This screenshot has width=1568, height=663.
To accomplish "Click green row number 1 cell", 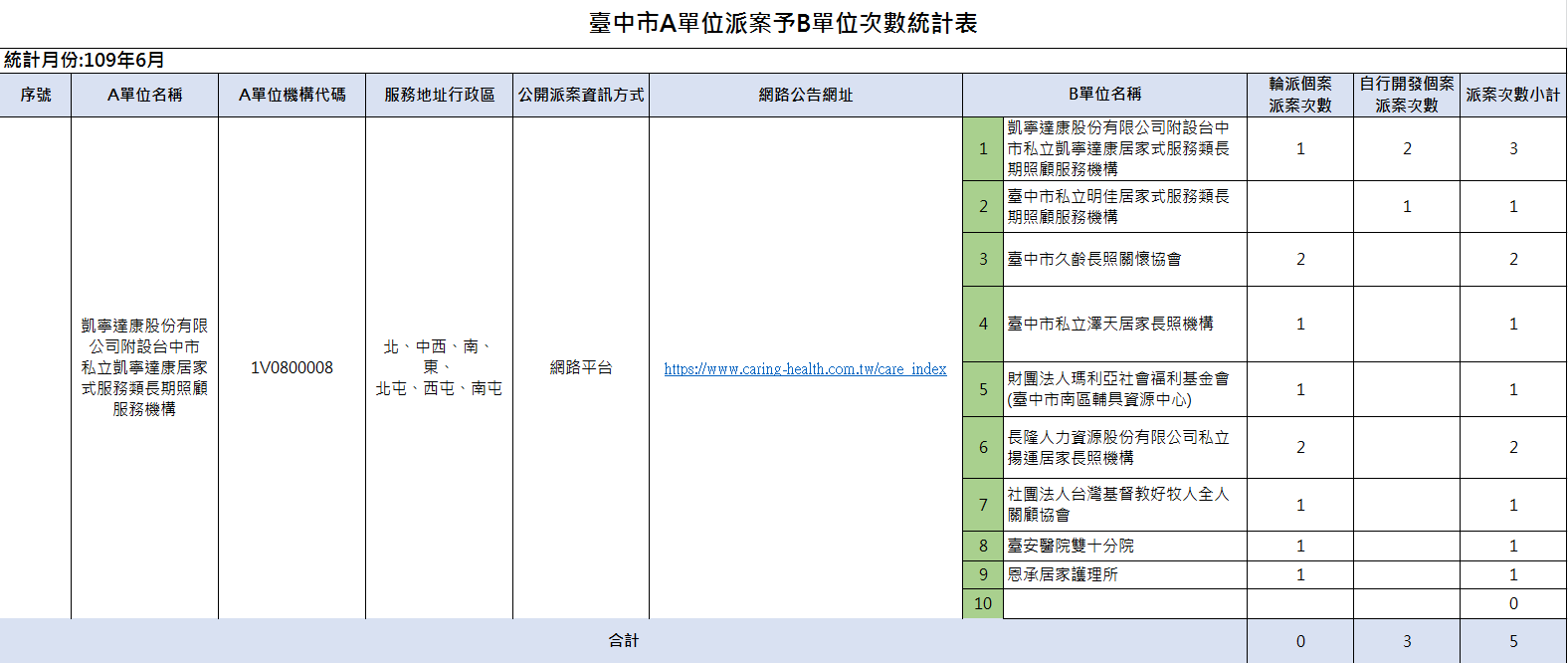I will [983, 148].
